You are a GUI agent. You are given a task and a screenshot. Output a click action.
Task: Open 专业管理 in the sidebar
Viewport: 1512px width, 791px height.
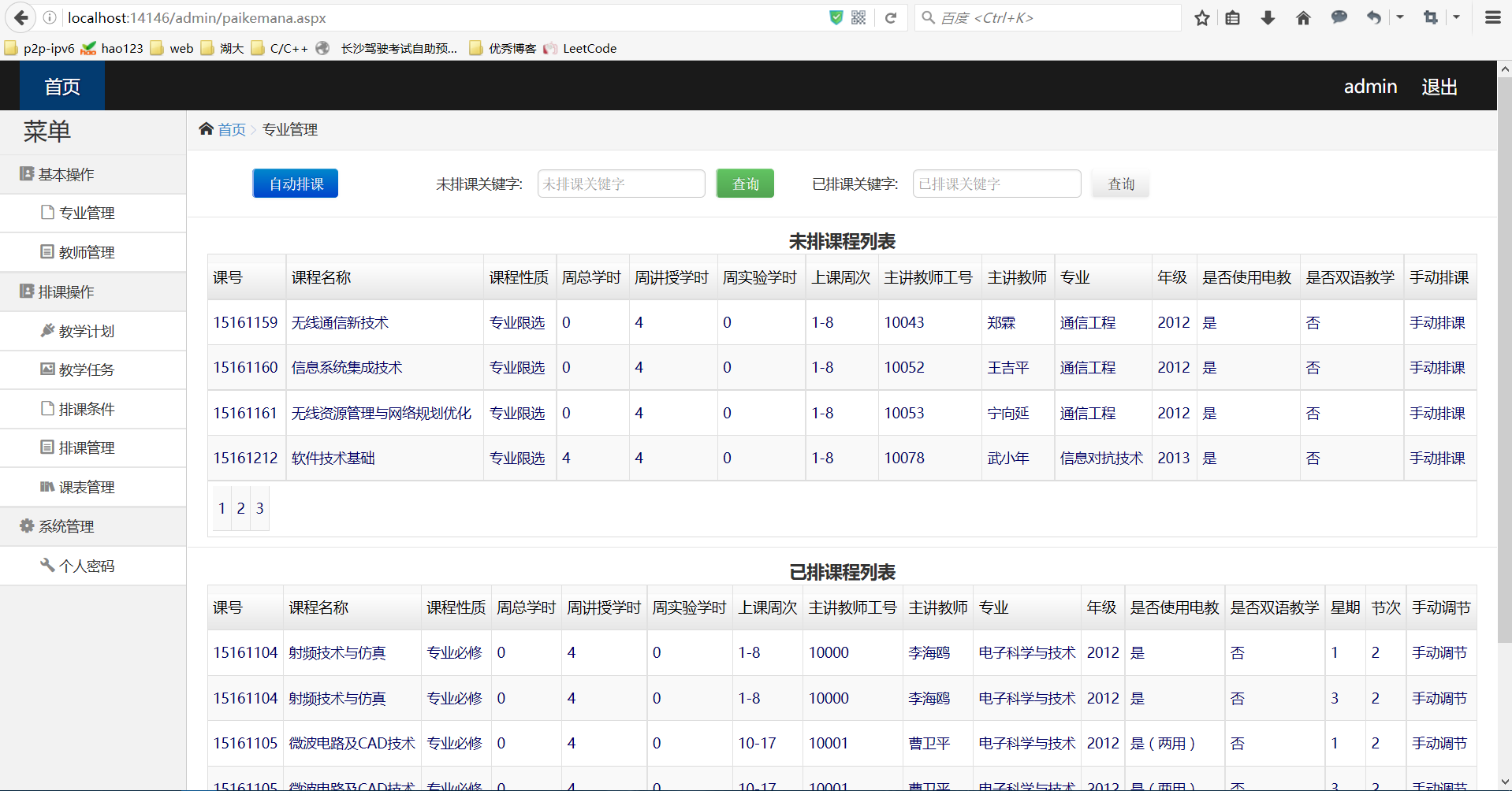tap(93, 213)
